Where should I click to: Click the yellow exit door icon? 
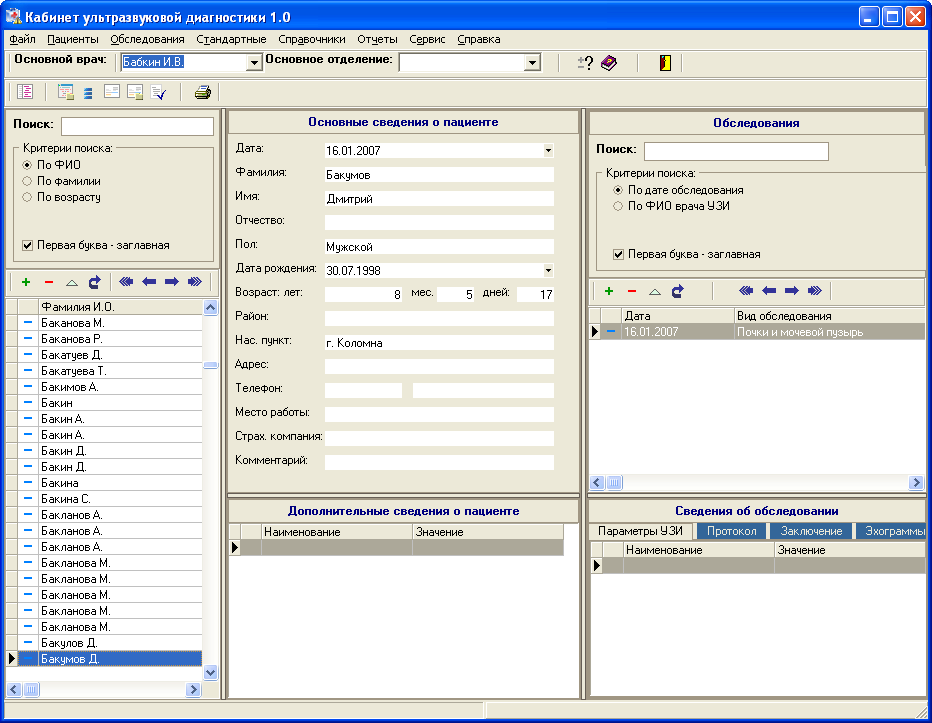(x=664, y=63)
